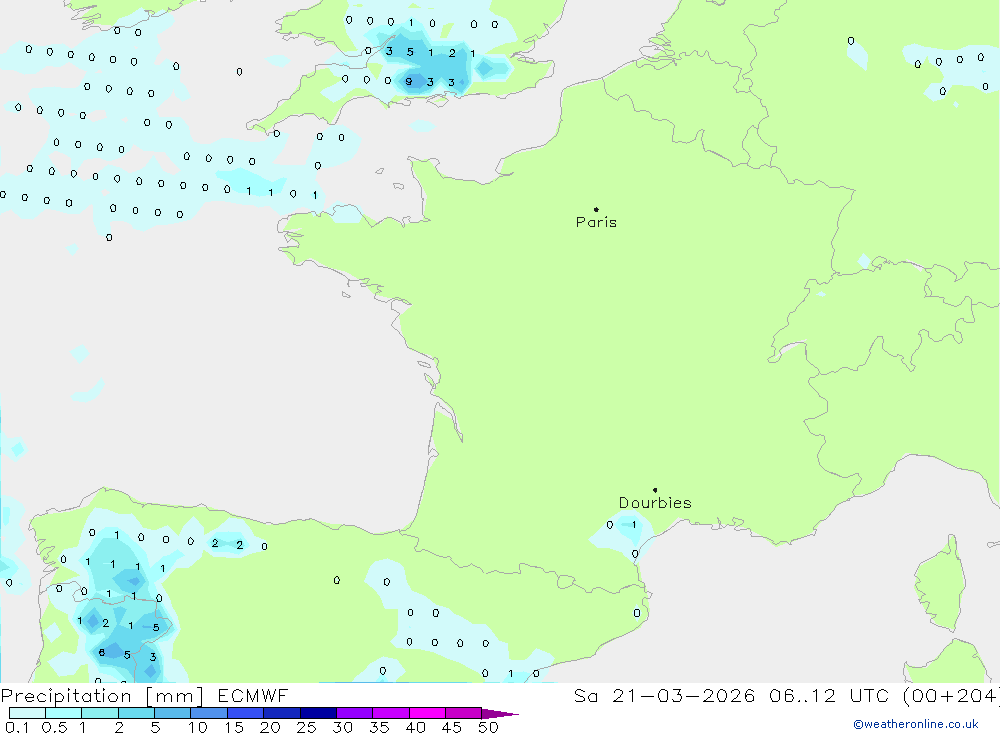Image resolution: width=1000 pixels, height=733 pixels.
Task: Click the 50 label on the precipitation scale
Action: tap(487, 727)
